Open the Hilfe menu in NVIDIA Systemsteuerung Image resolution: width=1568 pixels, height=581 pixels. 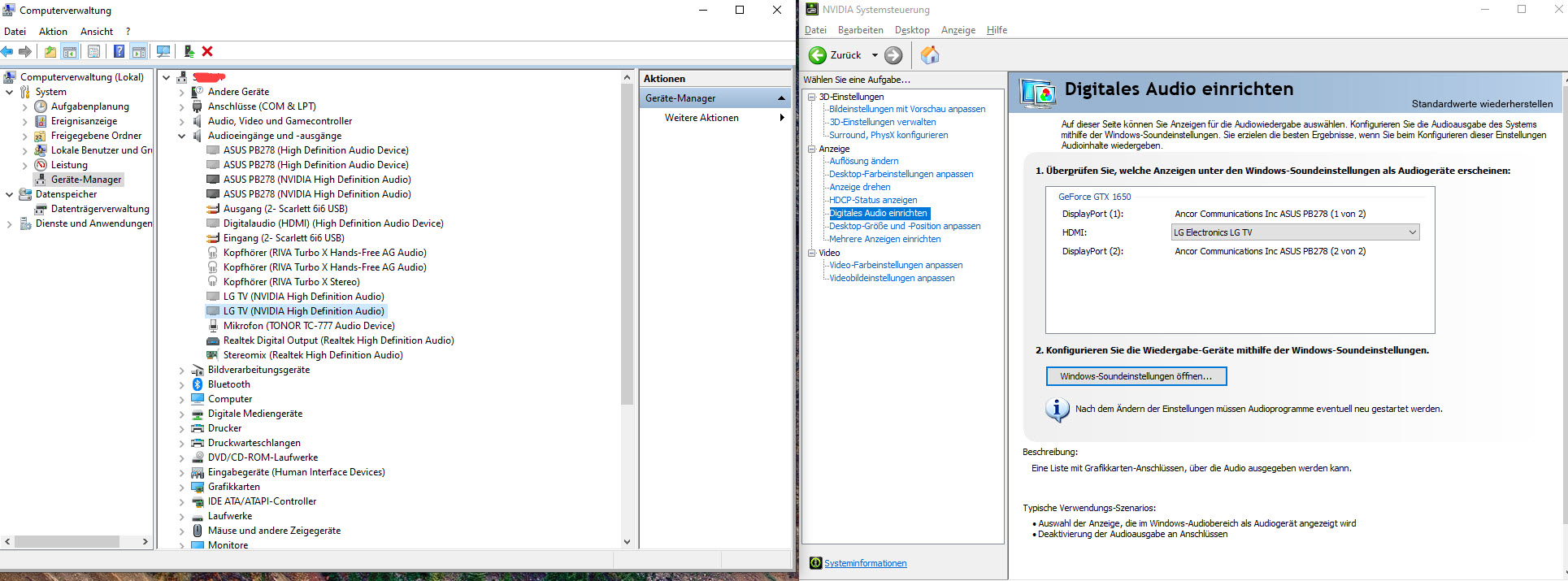click(997, 30)
